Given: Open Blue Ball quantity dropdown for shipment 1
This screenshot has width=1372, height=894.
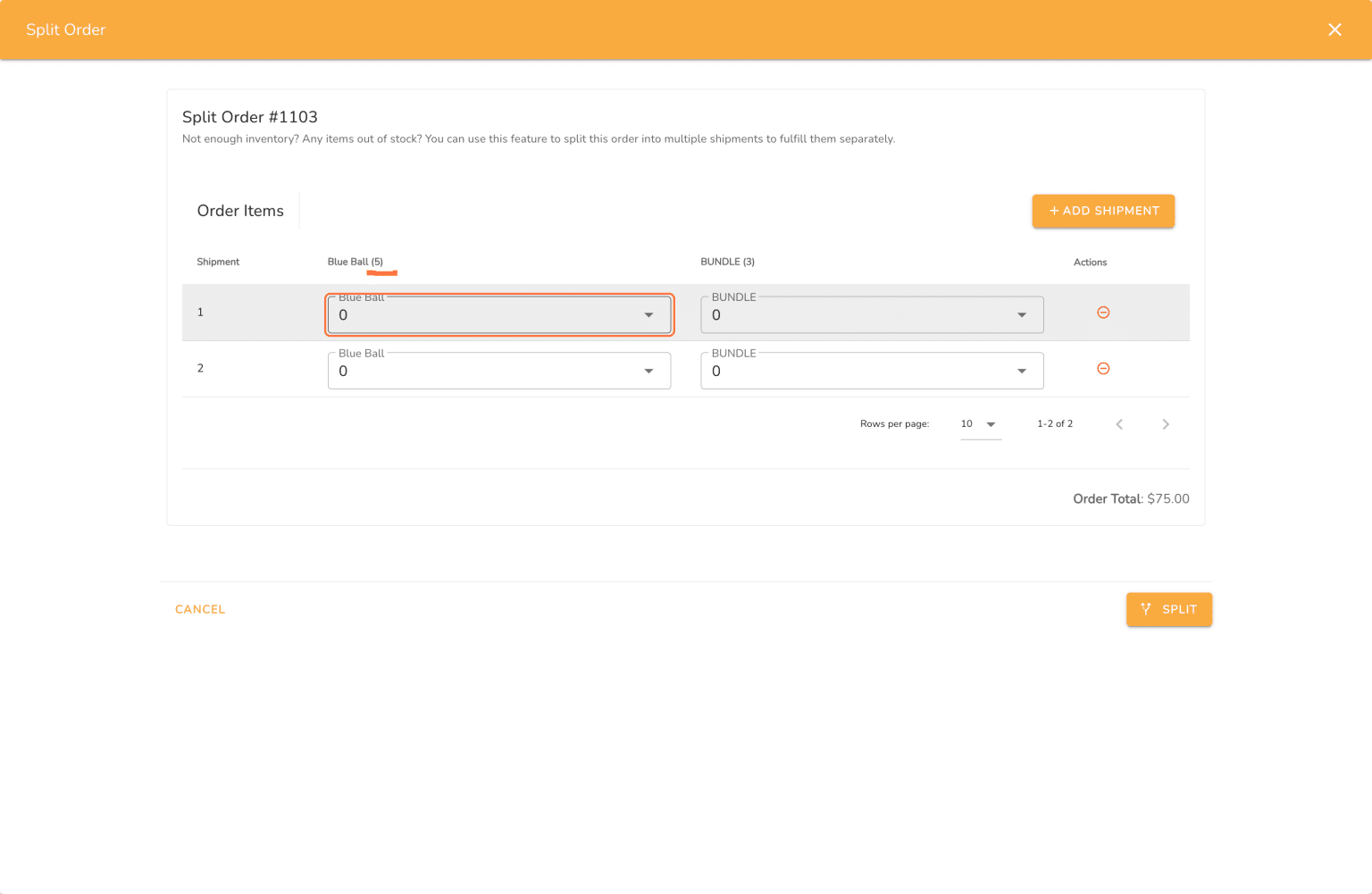Looking at the screenshot, I should pos(498,315).
